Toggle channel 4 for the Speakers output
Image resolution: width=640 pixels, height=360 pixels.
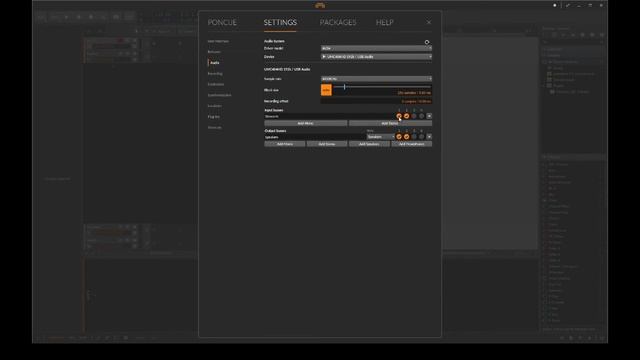click(422, 137)
